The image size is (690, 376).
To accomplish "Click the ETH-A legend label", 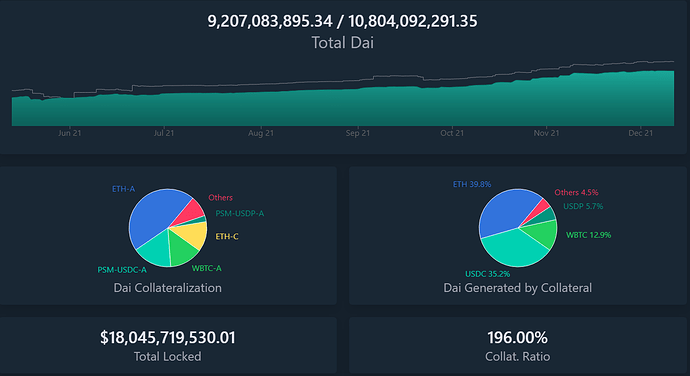I will pyautogui.click(x=123, y=189).
